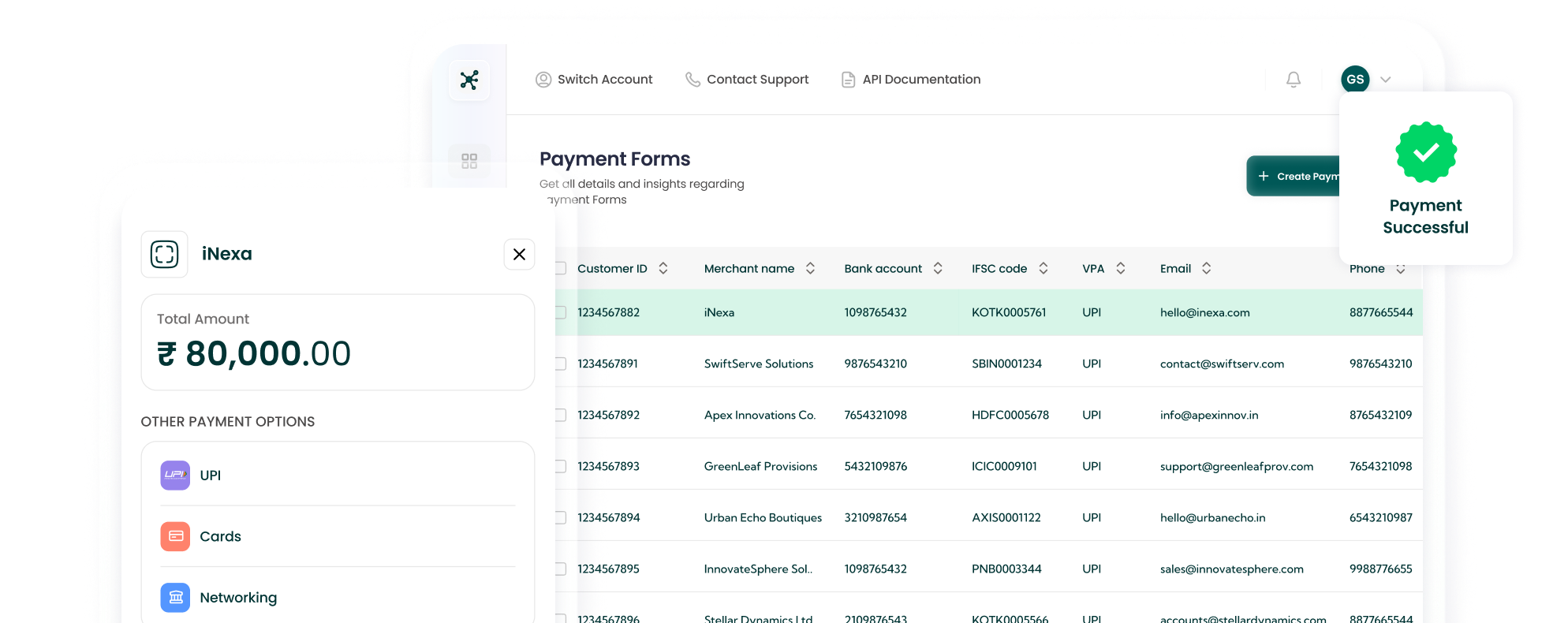1568x623 pixels.
Task: Click the Bank account column header label
Action: (x=883, y=269)
